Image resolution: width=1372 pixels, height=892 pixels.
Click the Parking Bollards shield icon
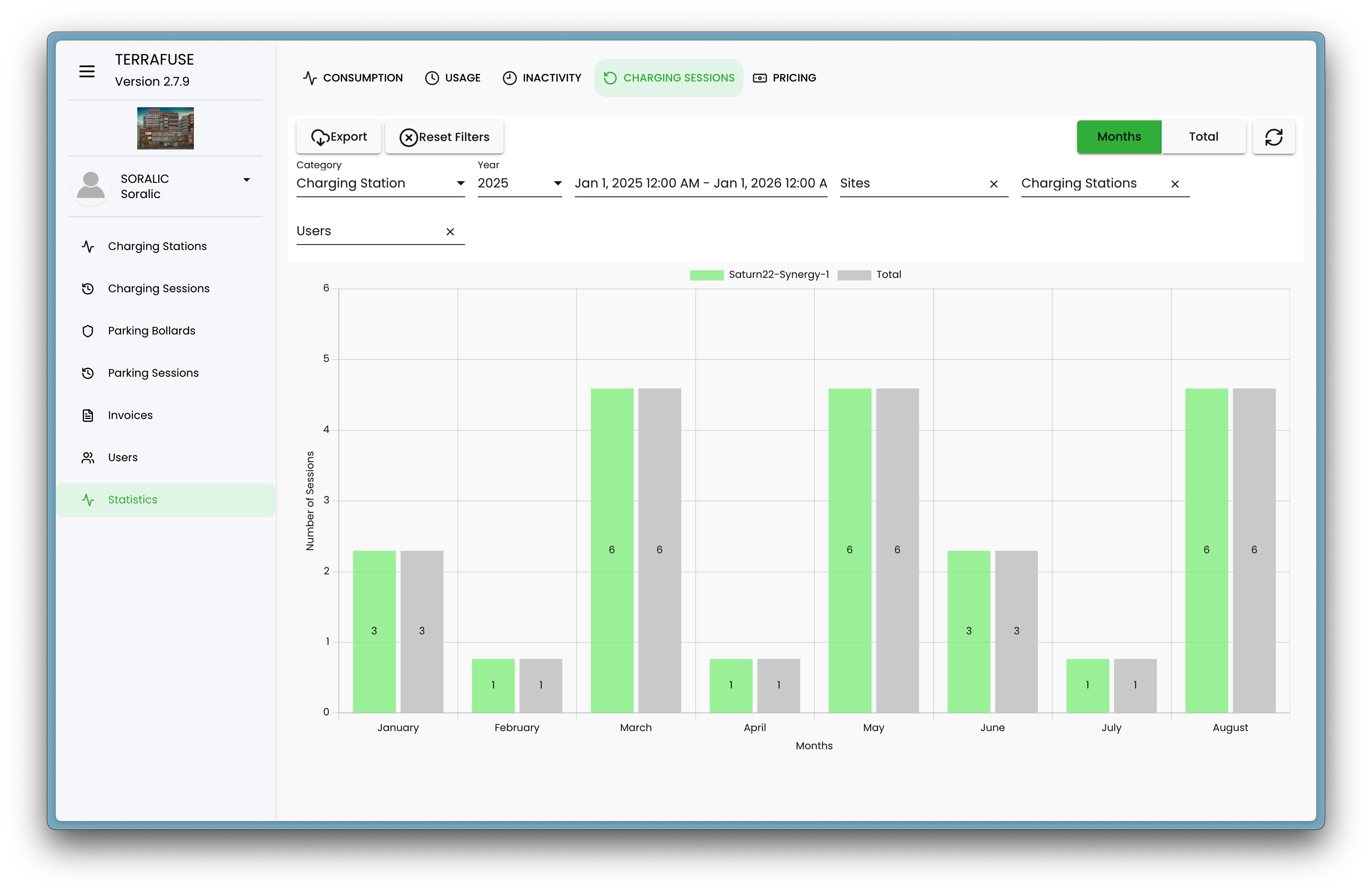tap(87, 331)
